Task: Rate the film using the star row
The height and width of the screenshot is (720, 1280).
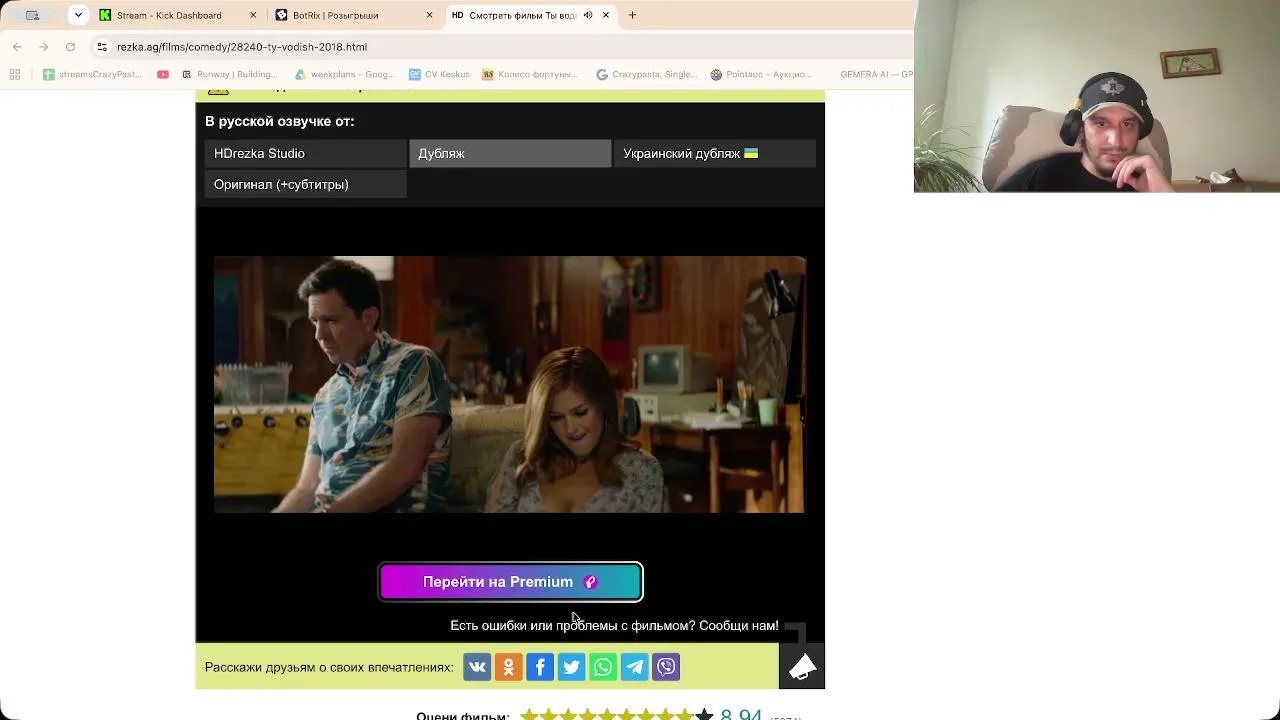Action: click(x=616, y=716)
